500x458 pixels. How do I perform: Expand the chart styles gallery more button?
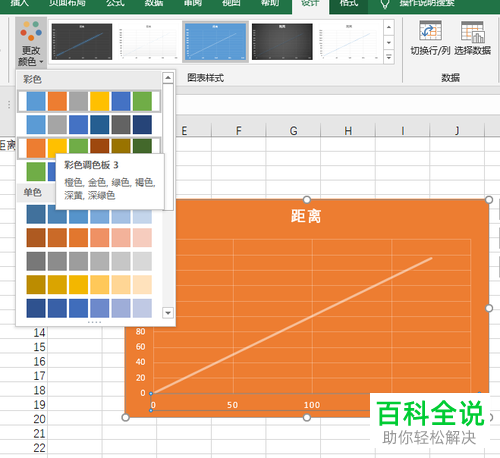point(389,57)
